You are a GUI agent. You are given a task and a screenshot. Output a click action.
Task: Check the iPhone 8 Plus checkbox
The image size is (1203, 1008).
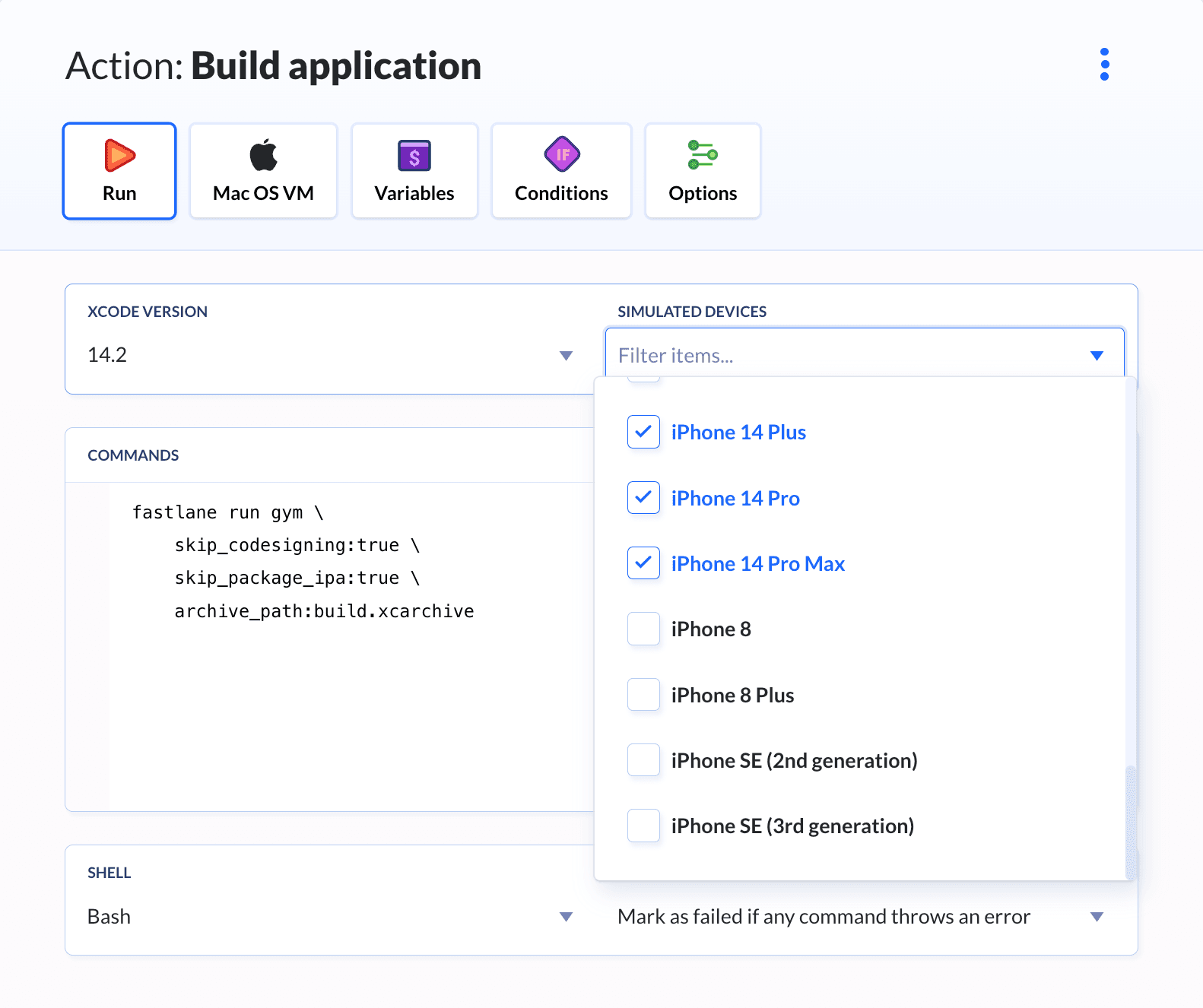pyautogui.click(x=643, y=695)
